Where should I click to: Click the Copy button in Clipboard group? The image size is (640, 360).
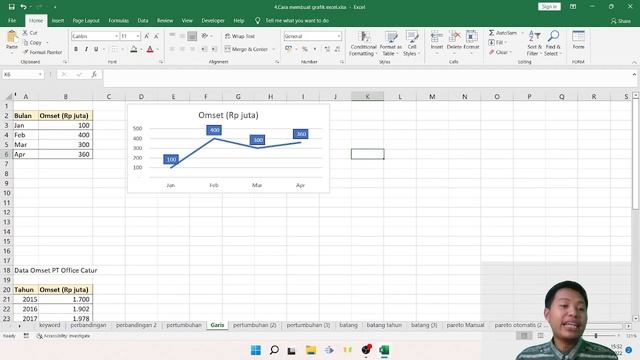[x=33, y=42]
